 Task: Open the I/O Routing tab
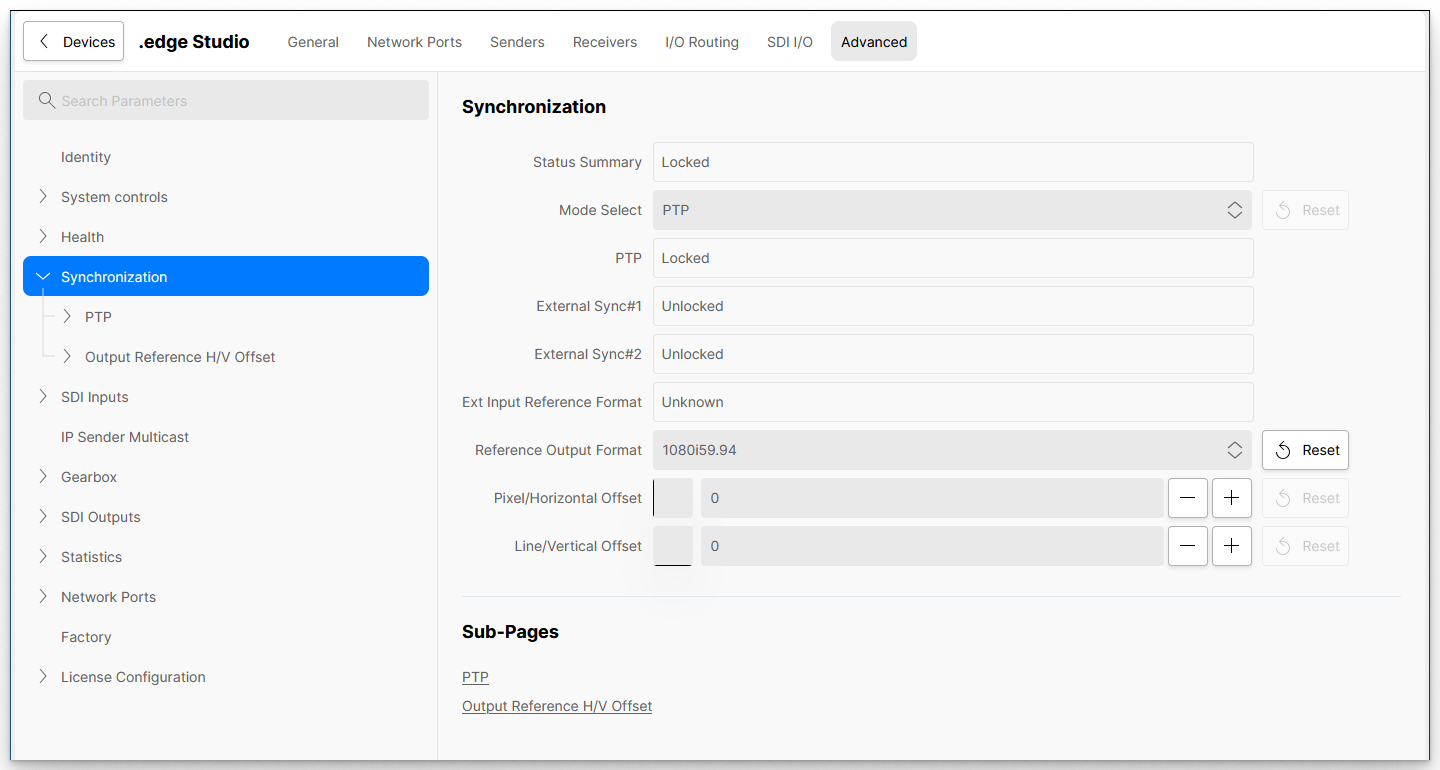701,42
